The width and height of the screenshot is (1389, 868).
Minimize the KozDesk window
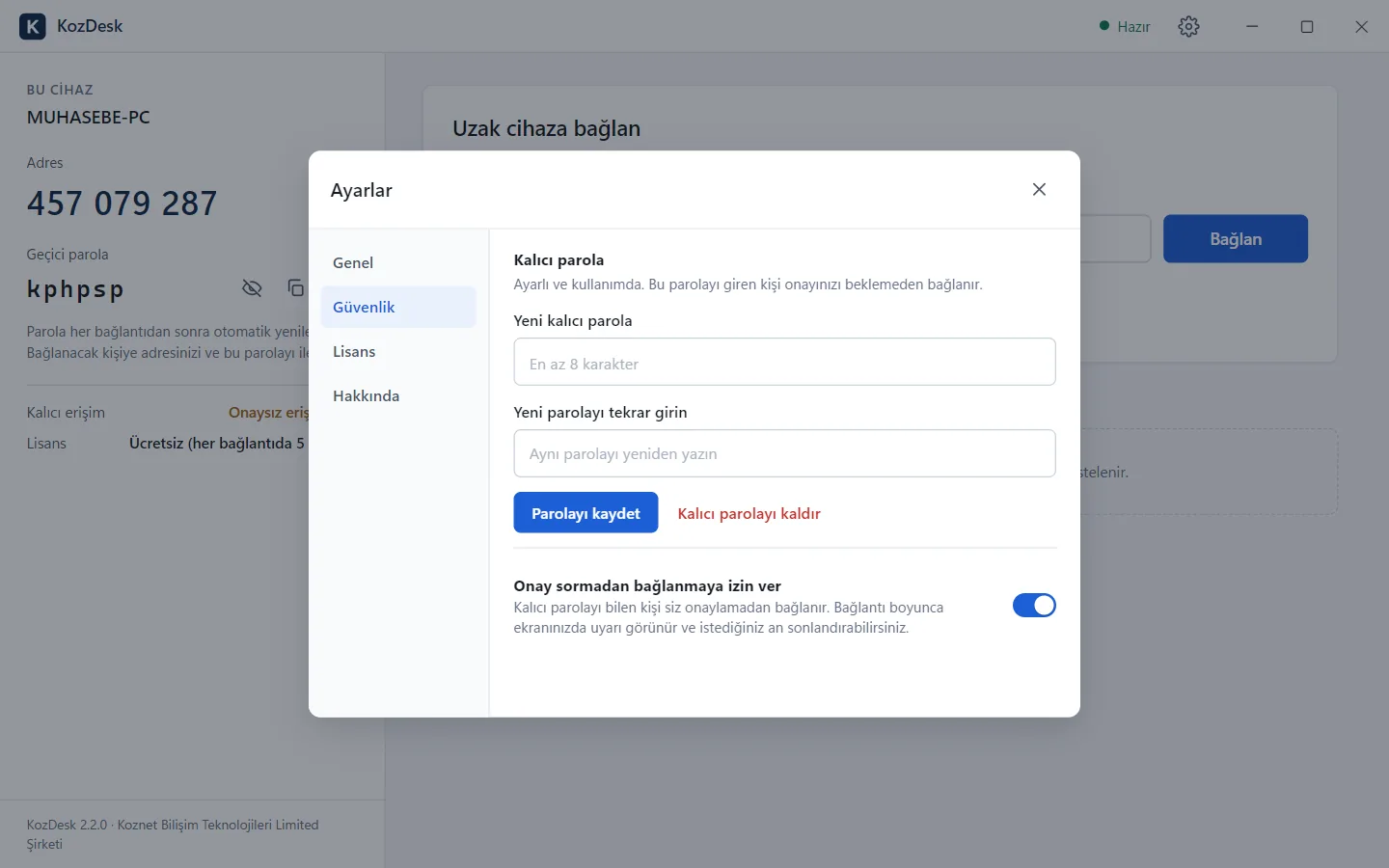pyautogui.click(x=1252, y=26)
